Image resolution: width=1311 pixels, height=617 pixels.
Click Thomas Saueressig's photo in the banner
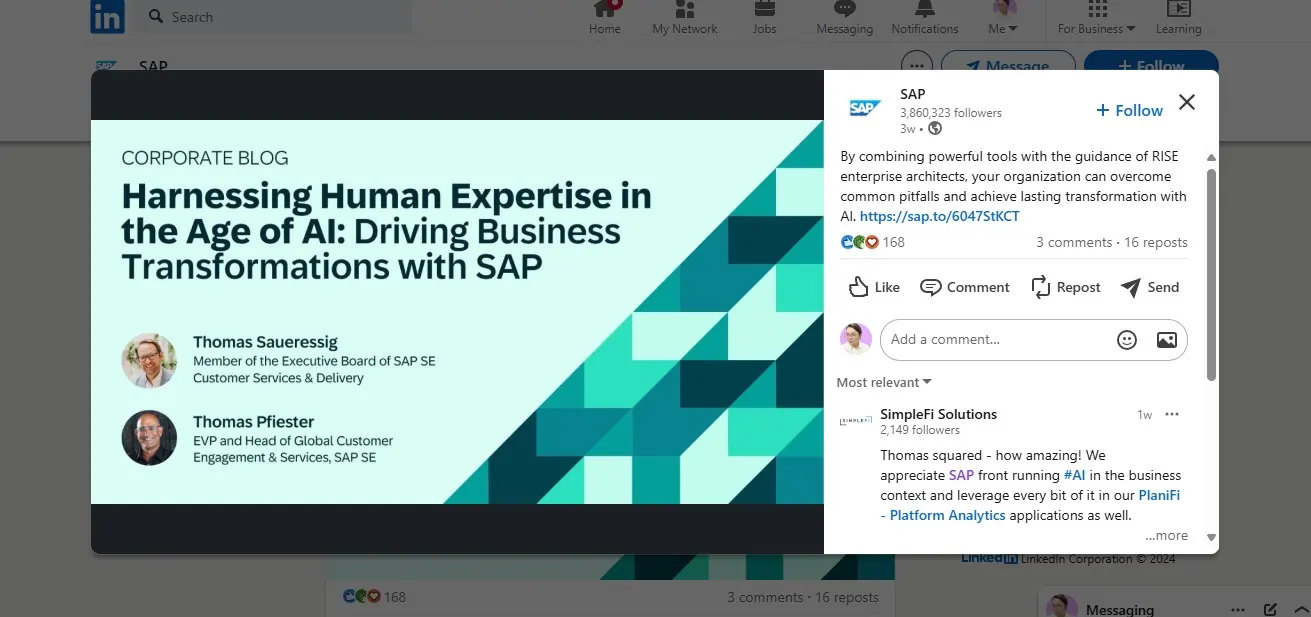point(149,360)
